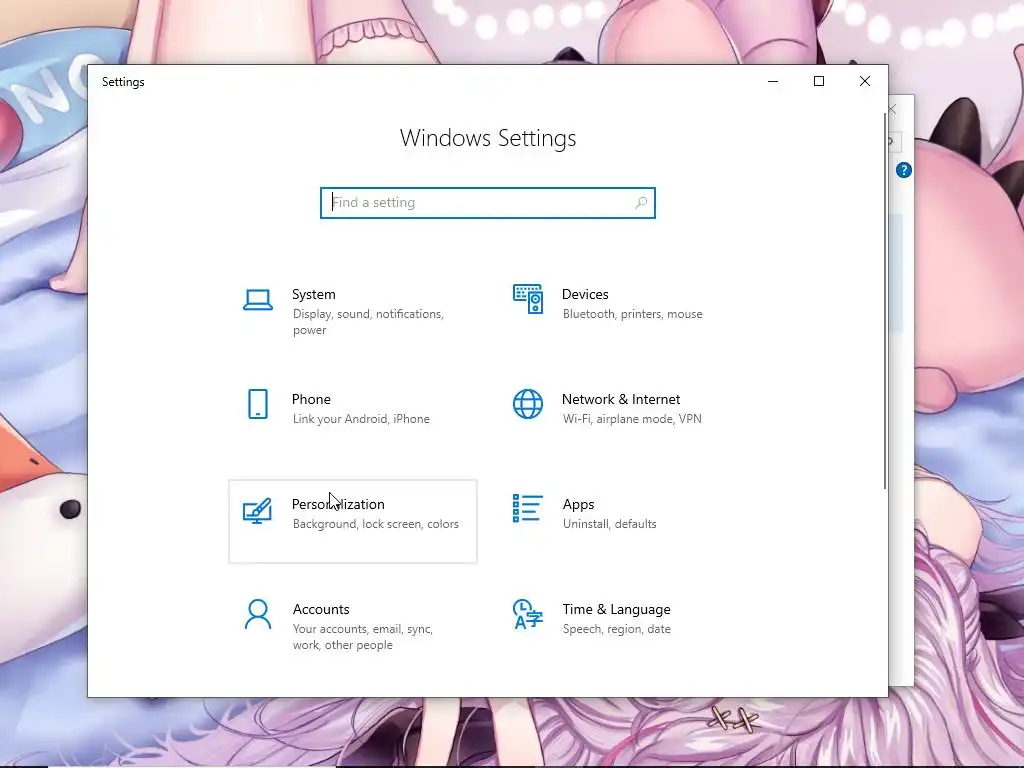Open the Devices keyboard and speaker icon
This screenshot has width=1024, height=768.
tap(528, 299)
